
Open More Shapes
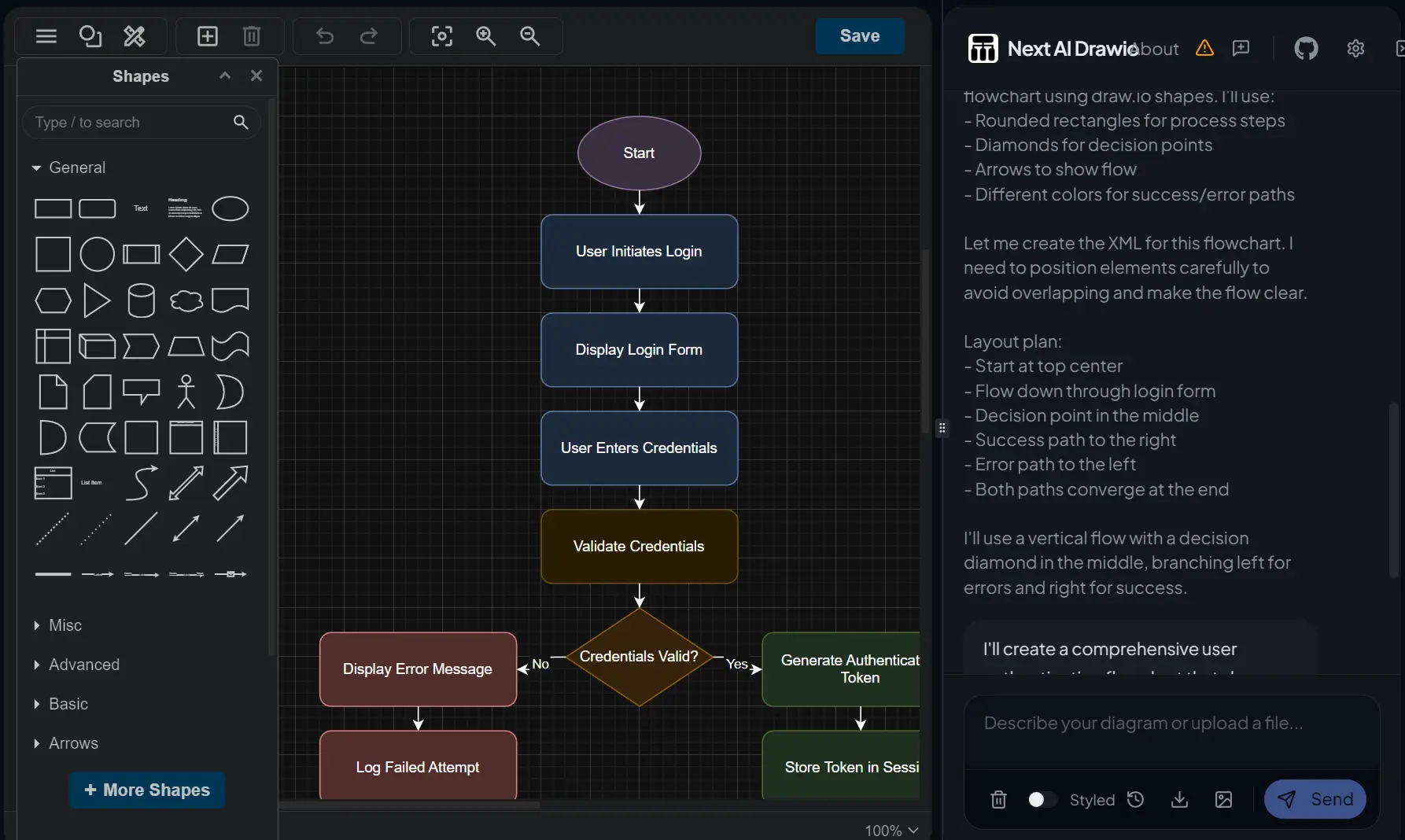tap(146, 790)
